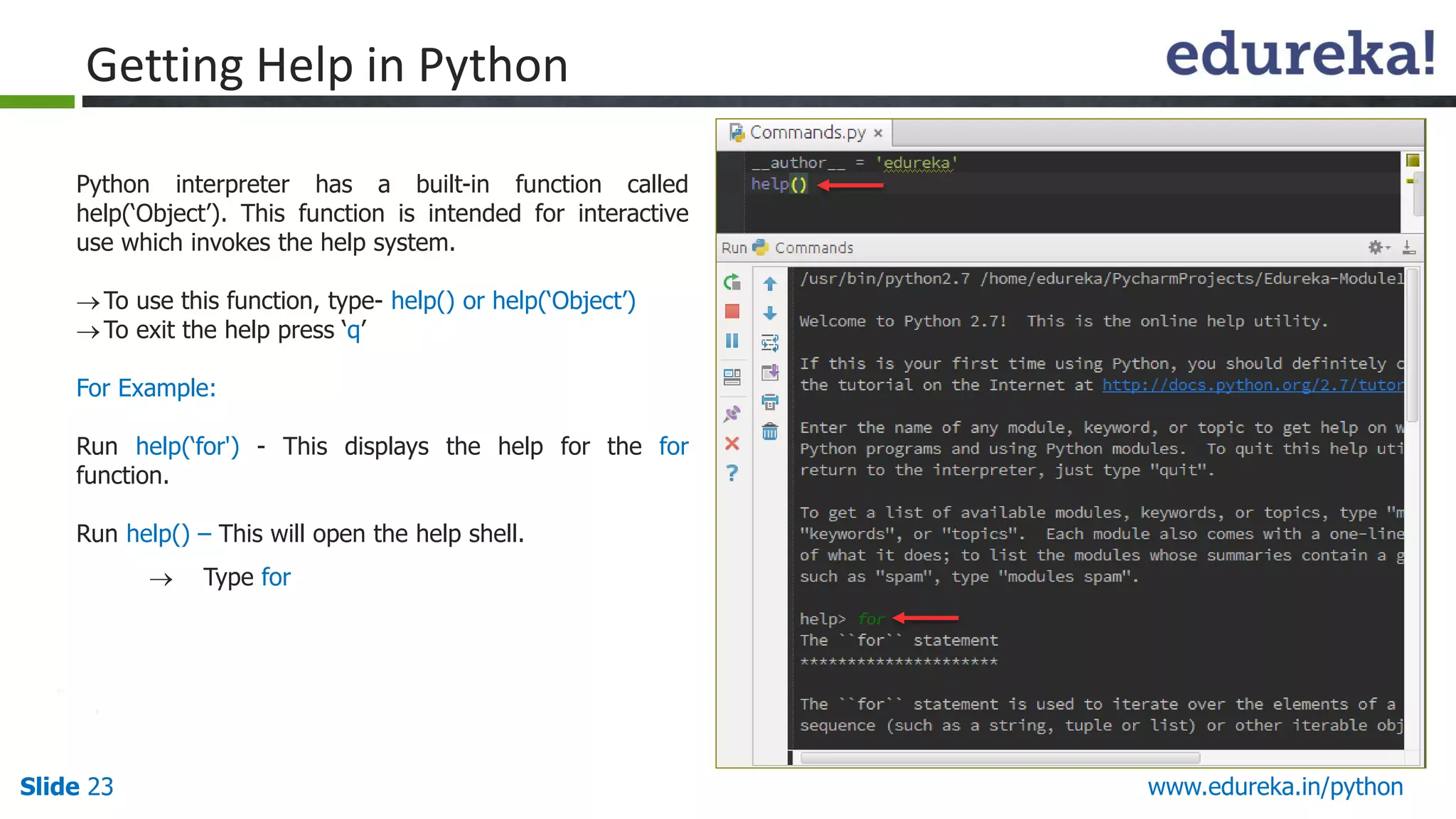Click the inspection status square in editor gutter
This screenshot has height=819, width=1456.
pyautogui.click(x=1413, y=160)
